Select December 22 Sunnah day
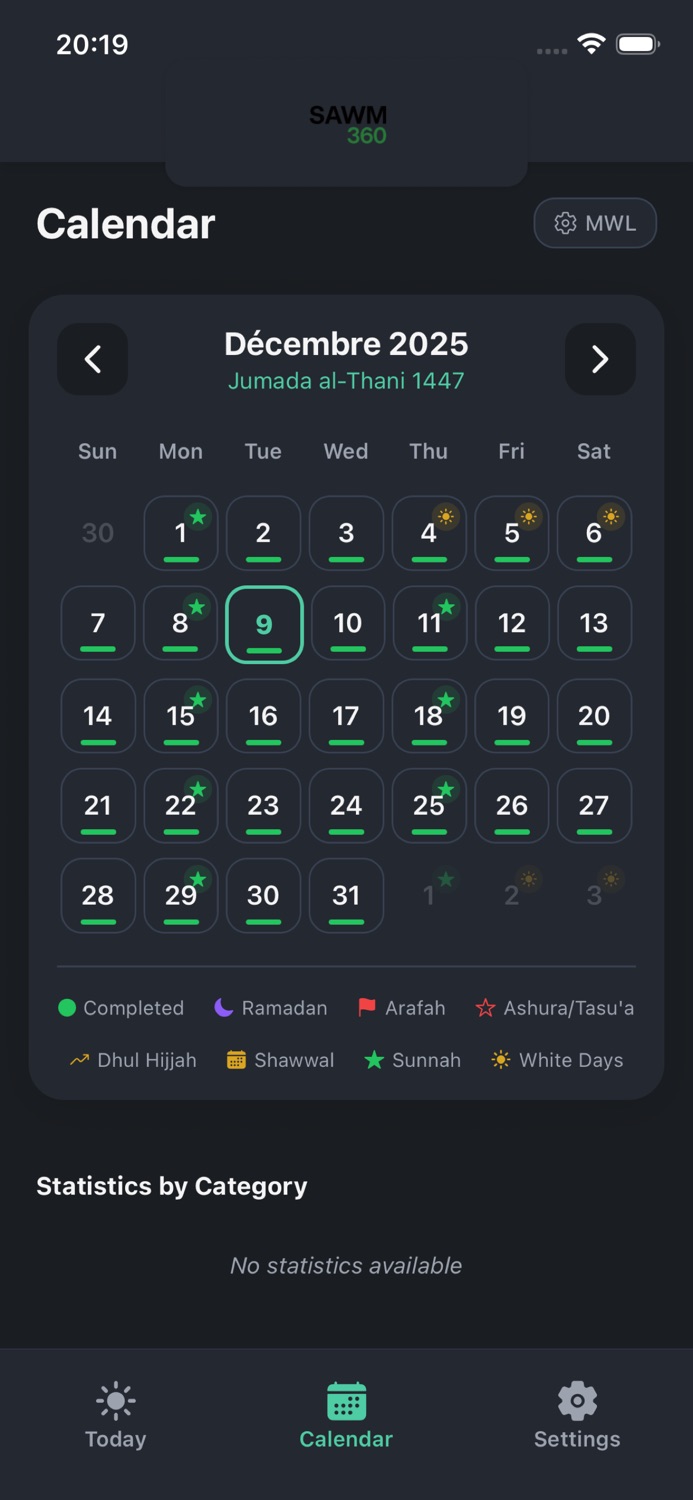Image resolution: width=693 pixels, height=1500 pixels. [x=181, y=806]
